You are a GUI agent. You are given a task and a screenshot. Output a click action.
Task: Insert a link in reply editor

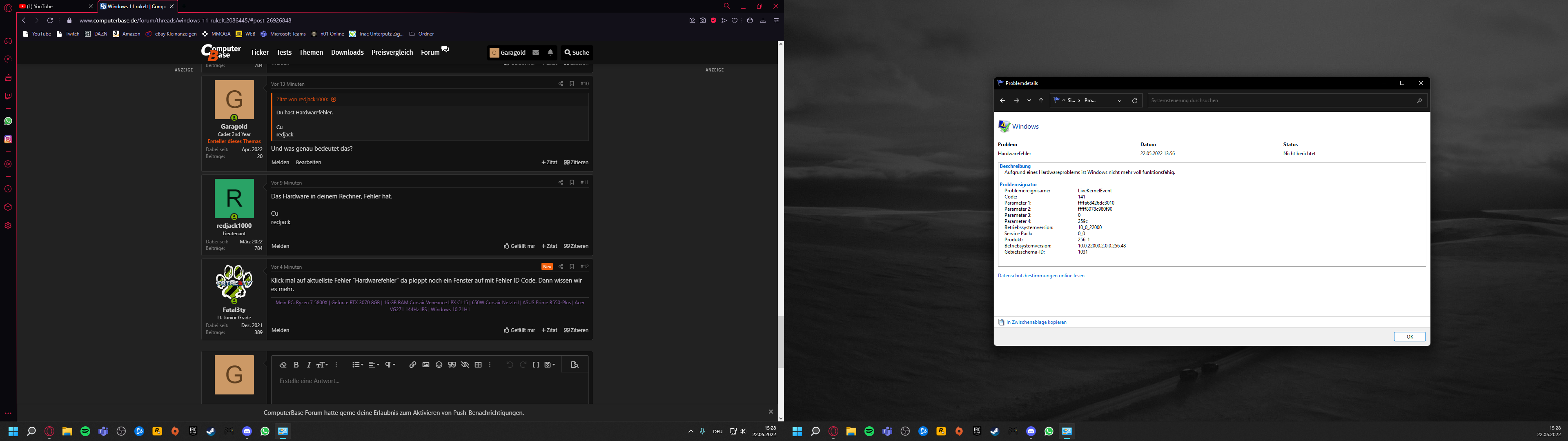coord(413,365)
